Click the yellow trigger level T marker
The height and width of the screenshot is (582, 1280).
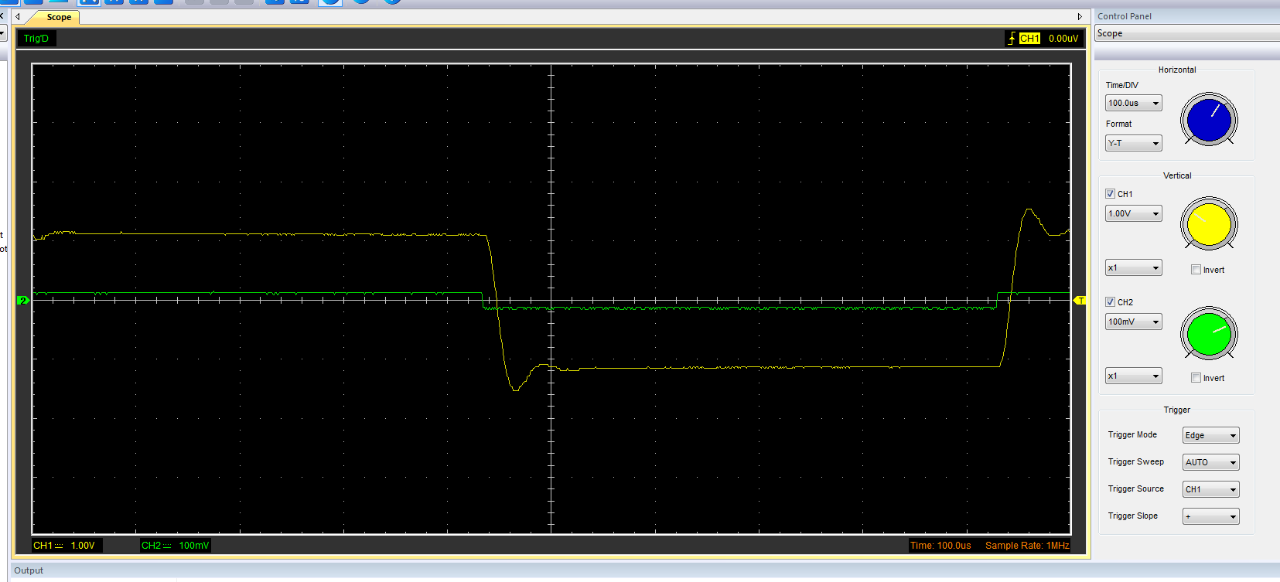click(x=1079, y=300)
